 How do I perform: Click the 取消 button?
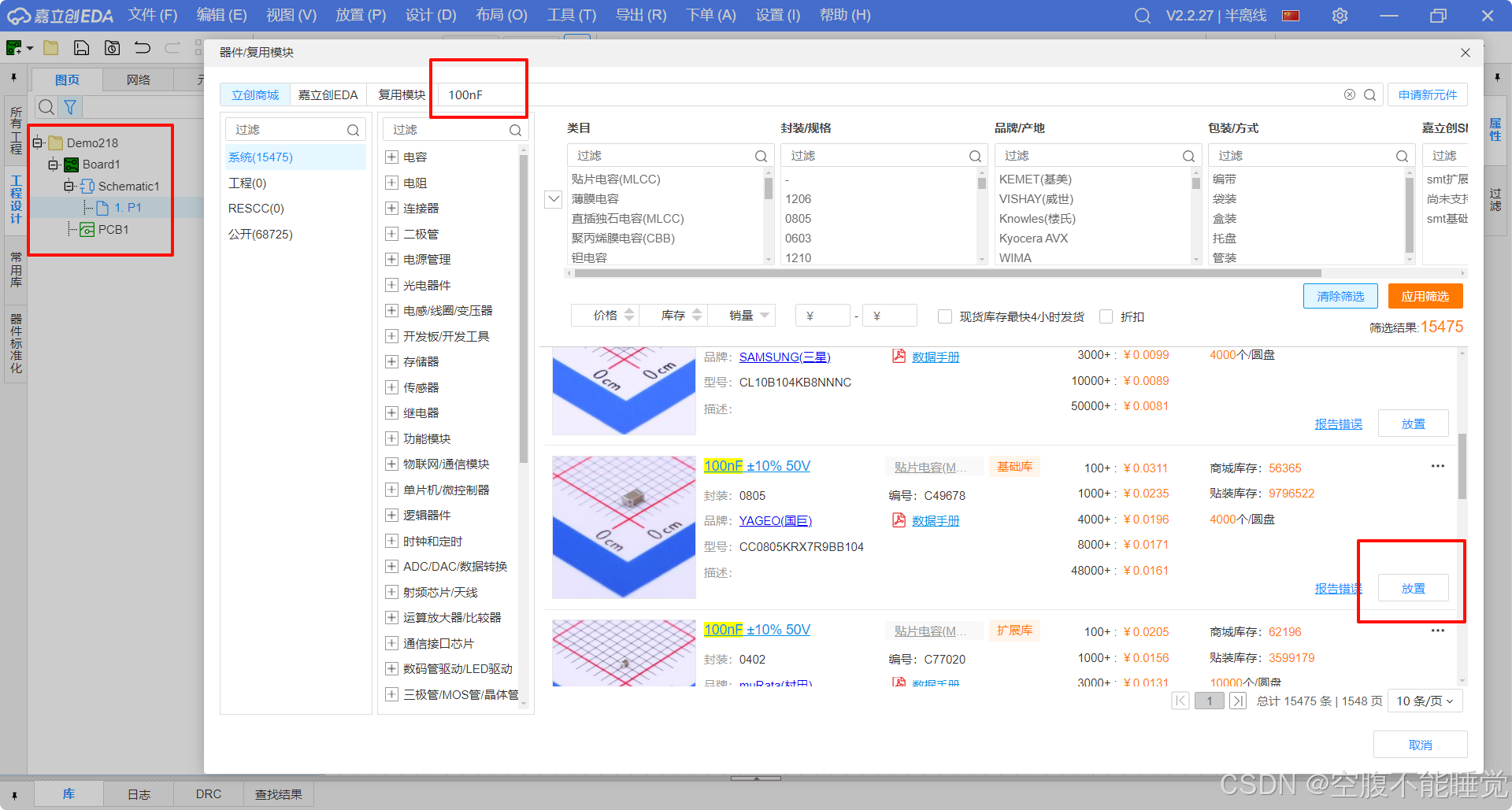click(1420, 745)
